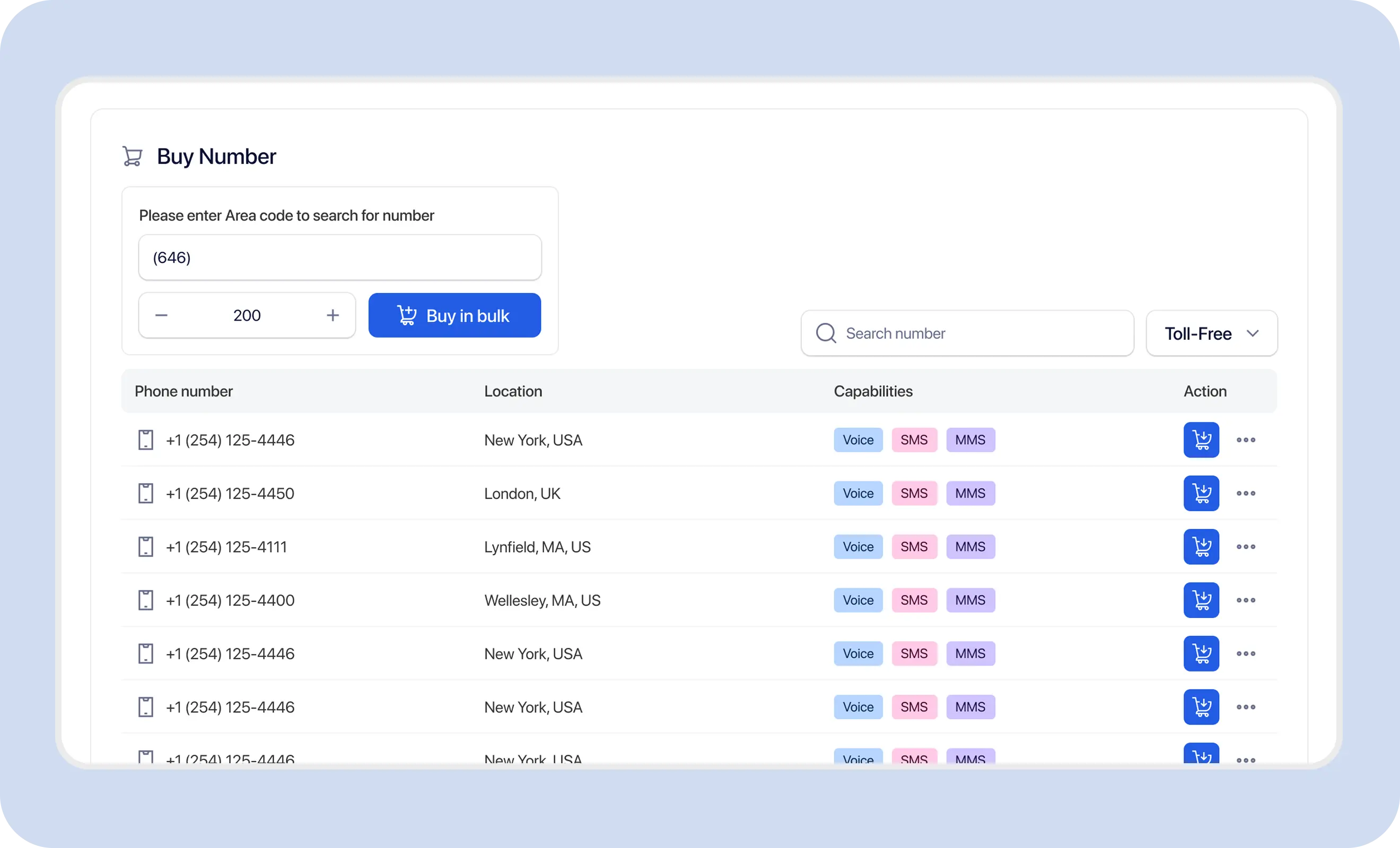The image size is (1400, 848).
Task: Click add-to-cart icon for +1 (254) 125-4450
Action: (1201, 493)
